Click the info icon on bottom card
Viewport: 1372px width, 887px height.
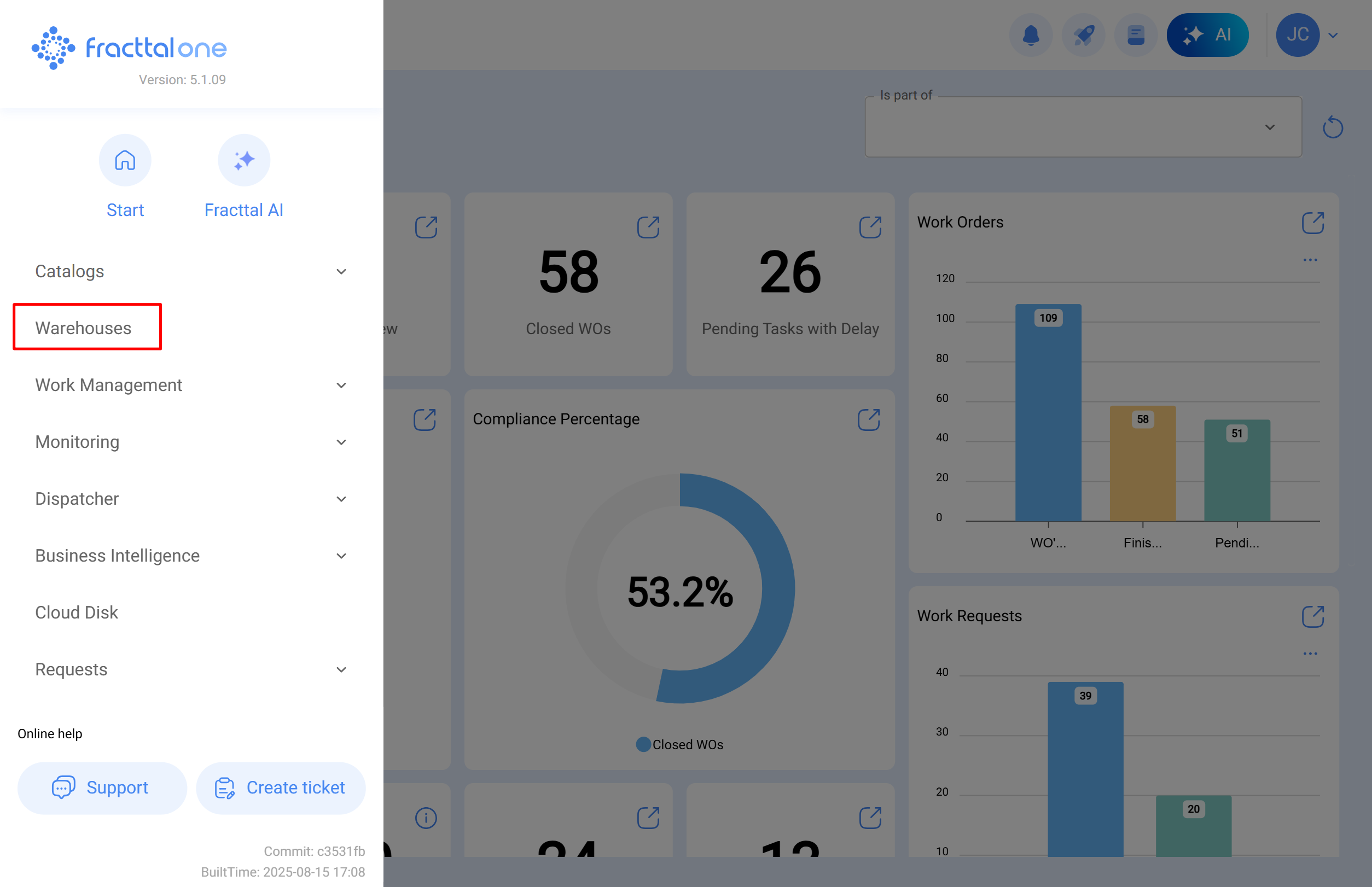point(426,818)
